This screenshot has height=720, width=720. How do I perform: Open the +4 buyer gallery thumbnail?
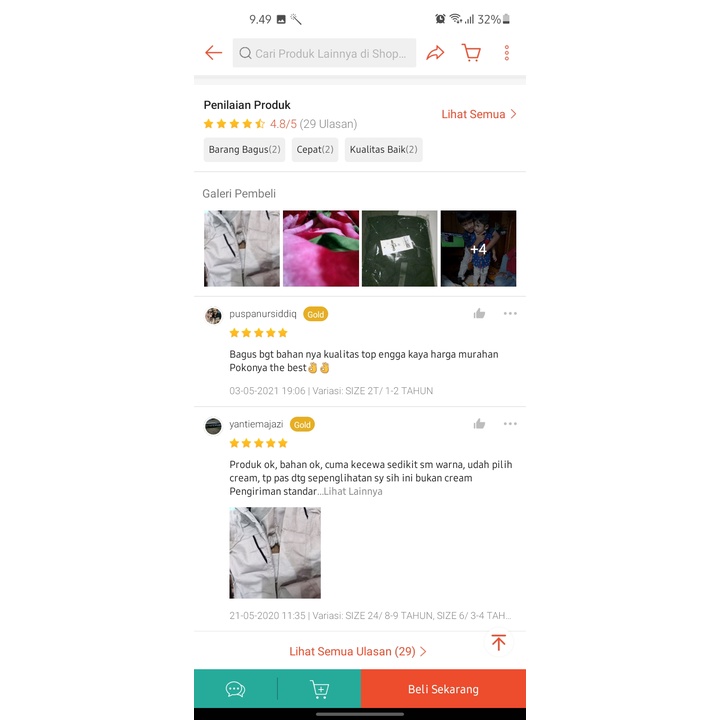click(478, 248)
